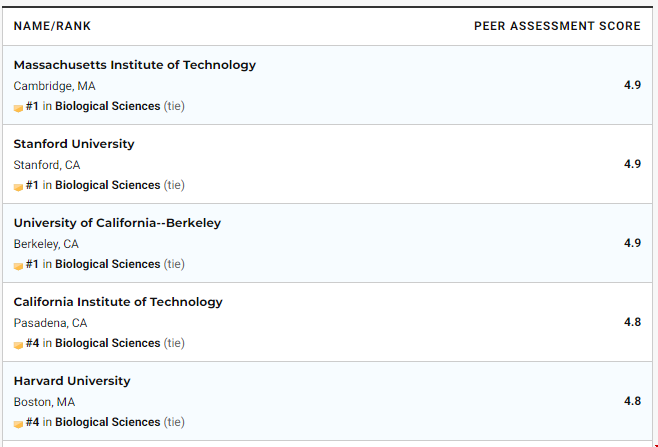This screenshot has width=658, height=447.
Task: Open the Stanford University school link
Action: pyautogui.click(x=74, y=144)
